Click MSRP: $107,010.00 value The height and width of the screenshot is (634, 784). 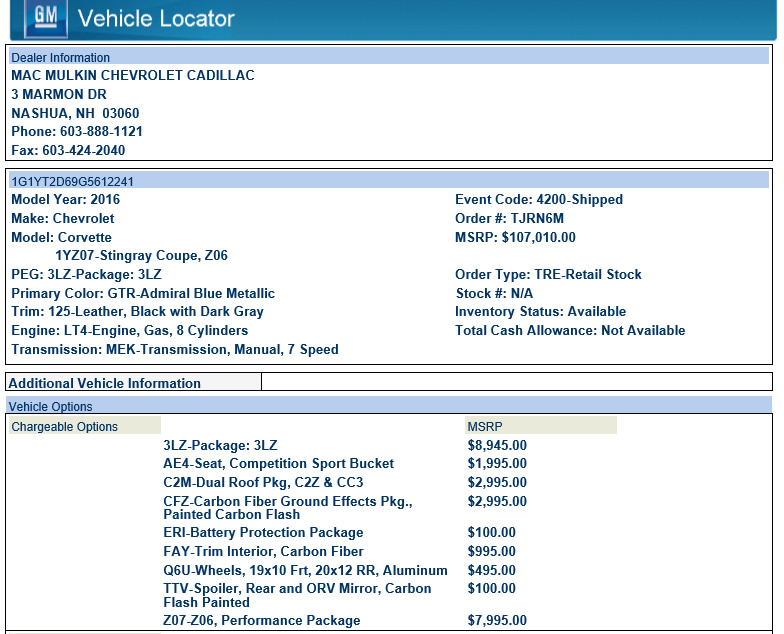pyautogui.click(x=515, y=238)
